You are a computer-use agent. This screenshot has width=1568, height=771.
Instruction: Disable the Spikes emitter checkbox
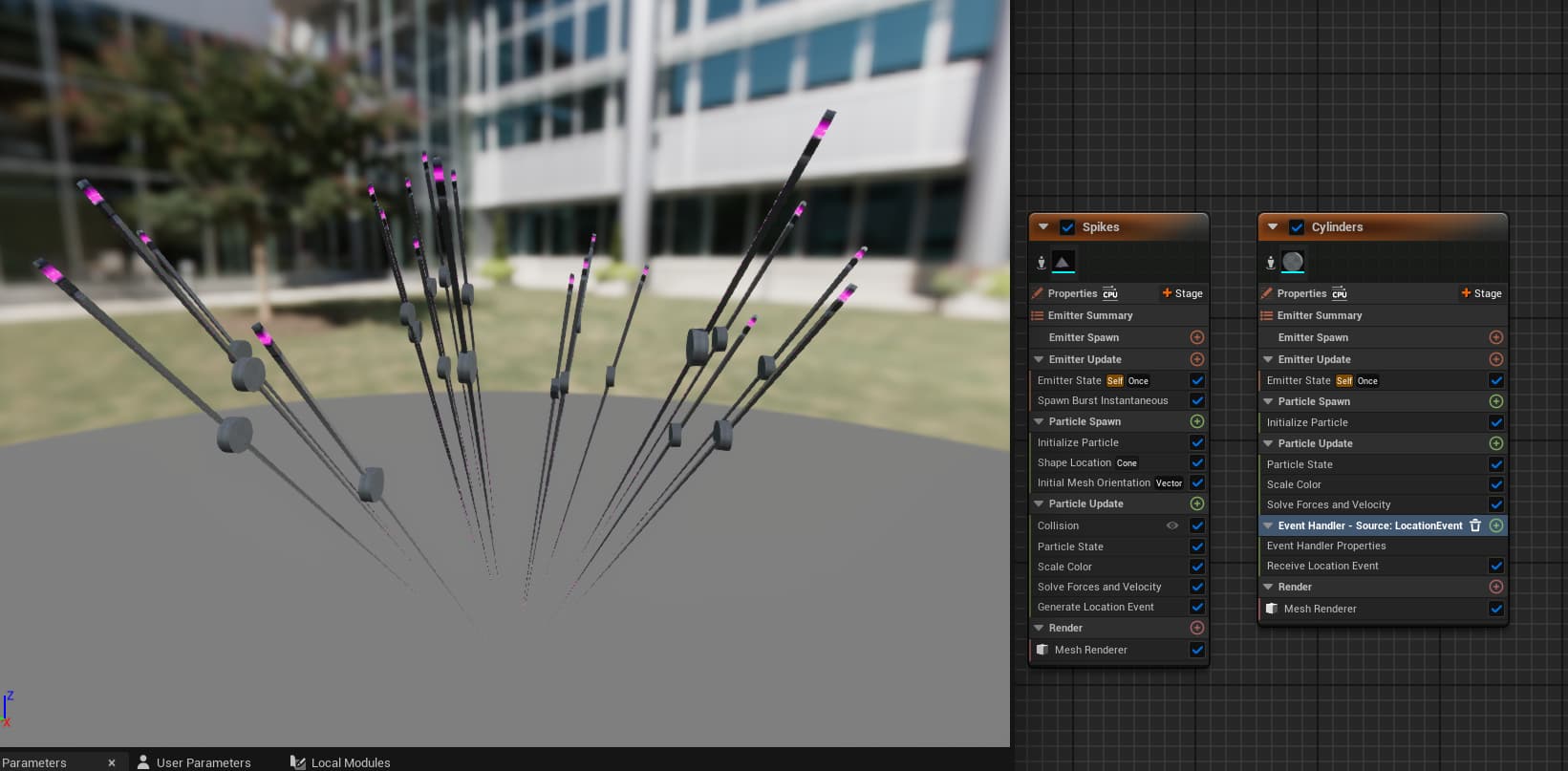coord(1067,227)
